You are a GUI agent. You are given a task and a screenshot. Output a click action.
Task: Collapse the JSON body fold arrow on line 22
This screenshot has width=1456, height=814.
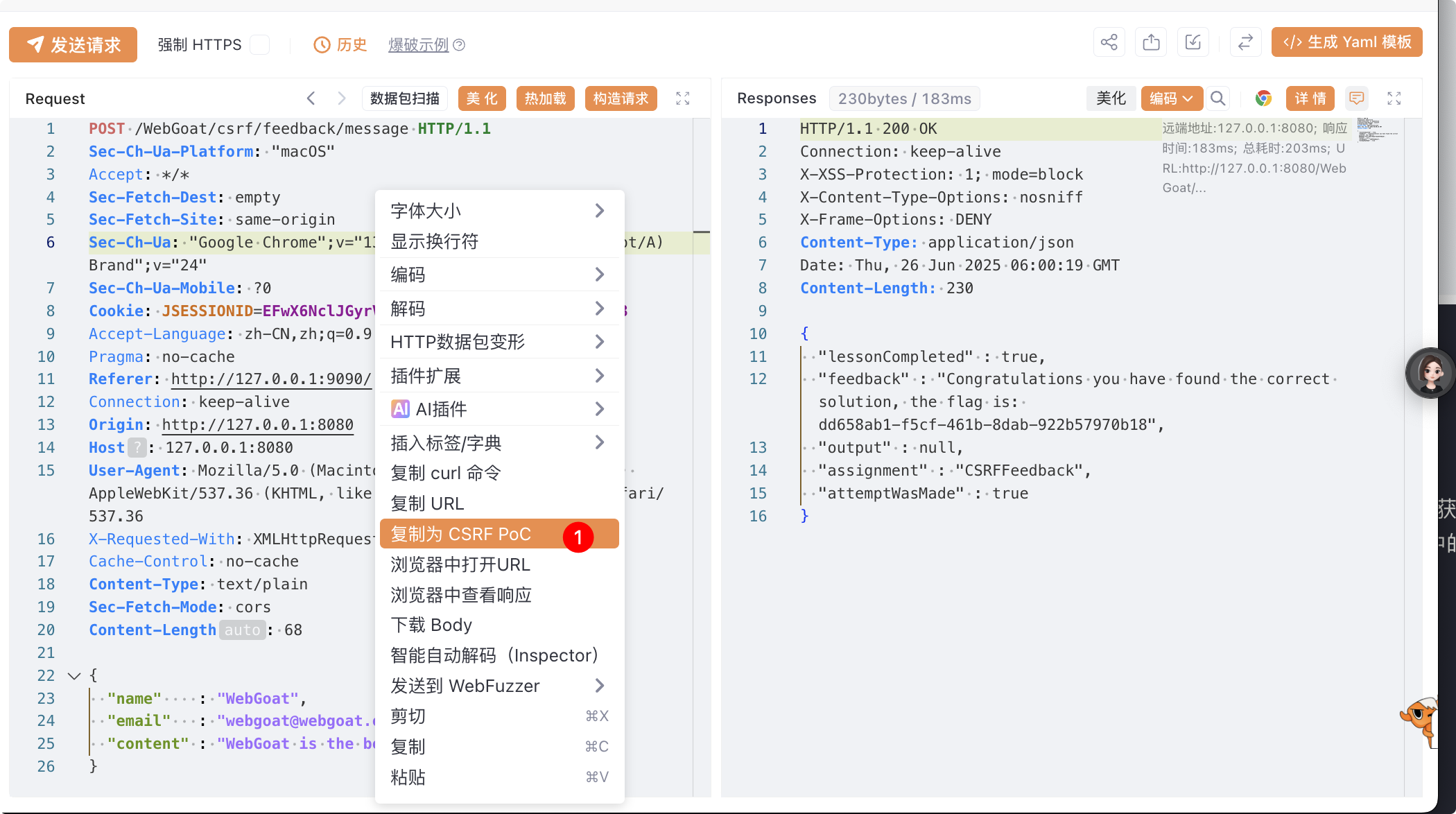click(x=74, y=675)
